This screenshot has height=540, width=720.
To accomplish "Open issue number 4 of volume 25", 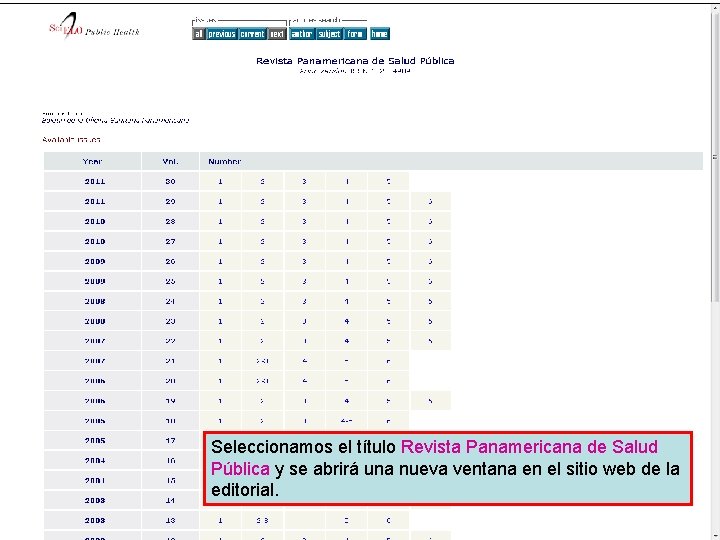I will 347,281.
